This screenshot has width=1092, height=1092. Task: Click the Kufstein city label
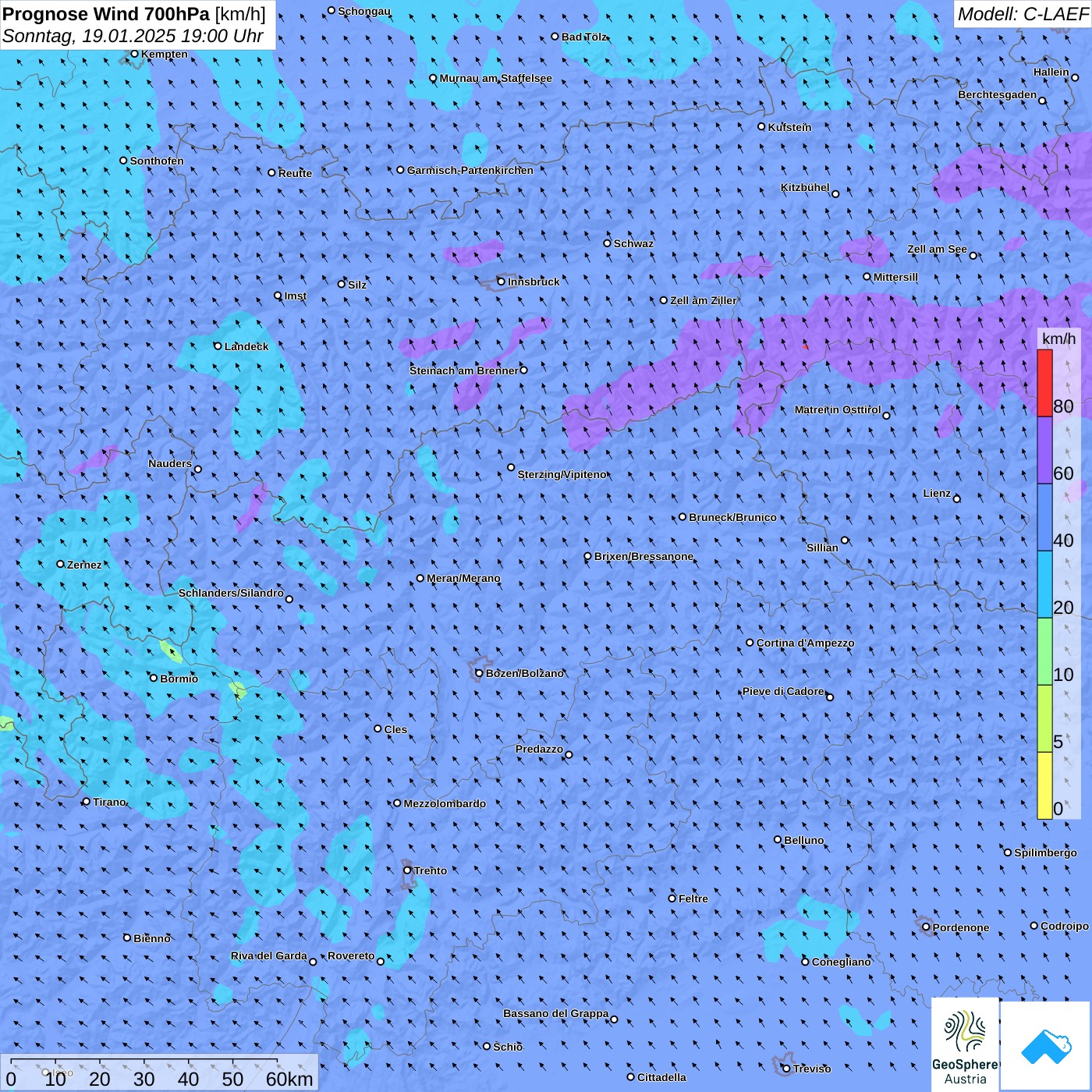click(789, 127)
